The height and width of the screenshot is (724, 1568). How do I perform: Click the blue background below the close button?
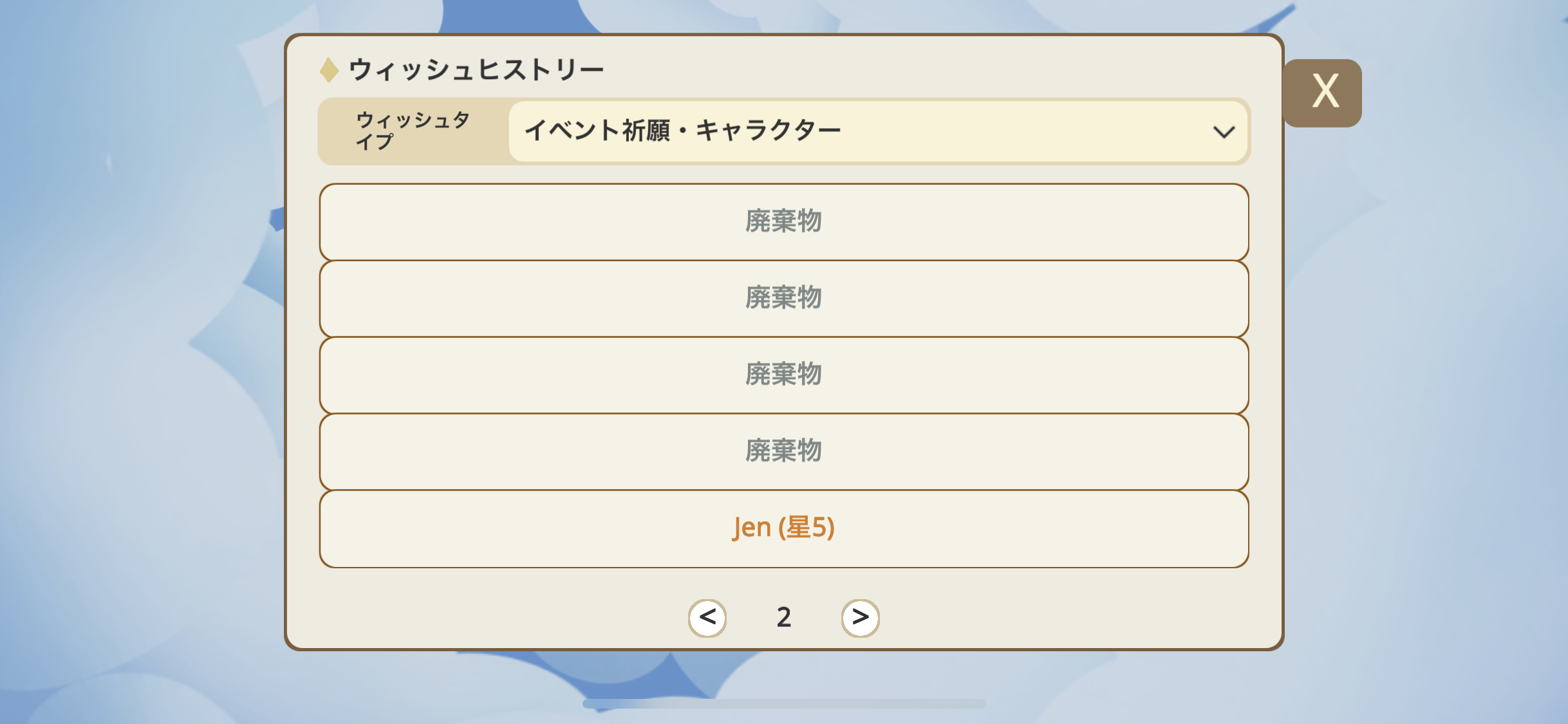[1416, 386]
